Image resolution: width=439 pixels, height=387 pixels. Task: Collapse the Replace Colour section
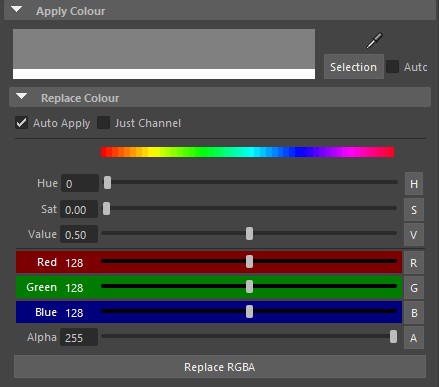tap(22, 97)
